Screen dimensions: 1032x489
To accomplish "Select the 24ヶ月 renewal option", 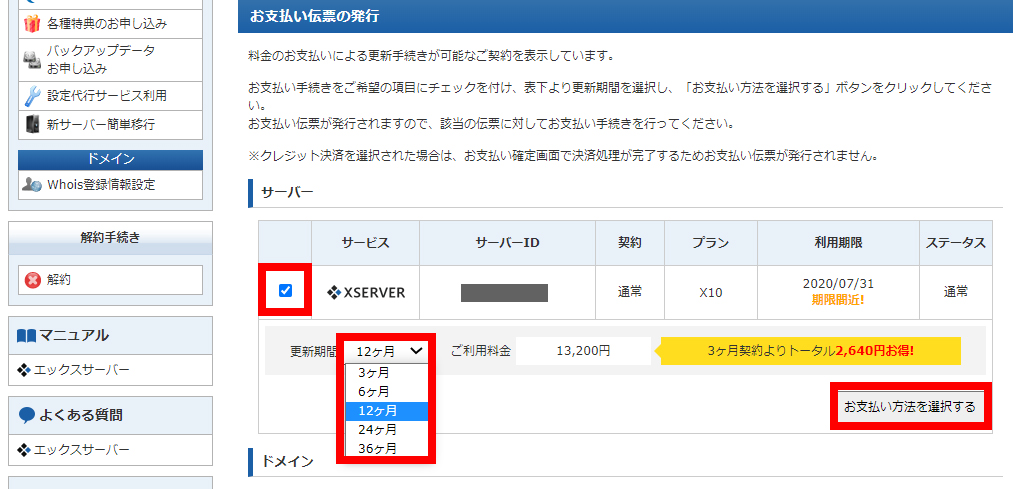I will [x=377, y=430].
